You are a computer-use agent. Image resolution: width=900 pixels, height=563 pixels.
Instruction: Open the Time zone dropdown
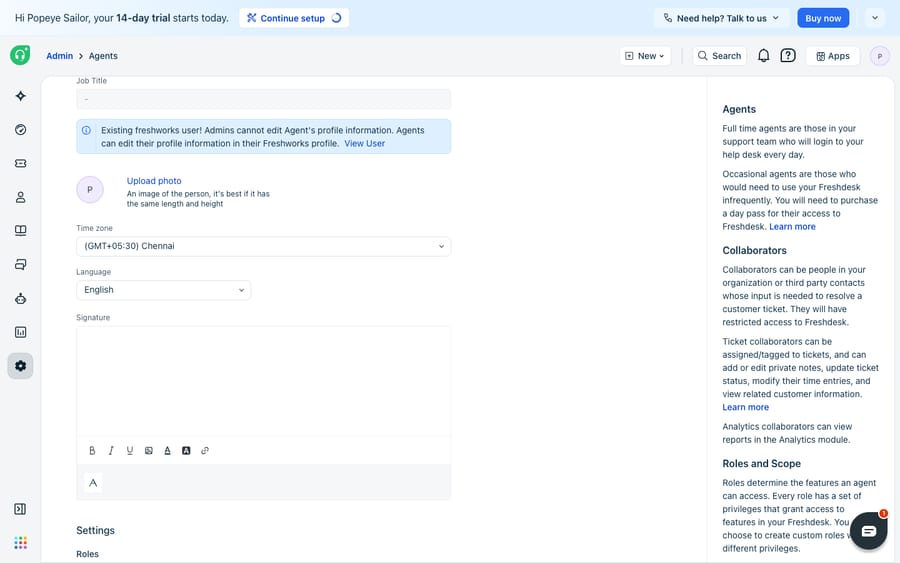pos(263,246)
